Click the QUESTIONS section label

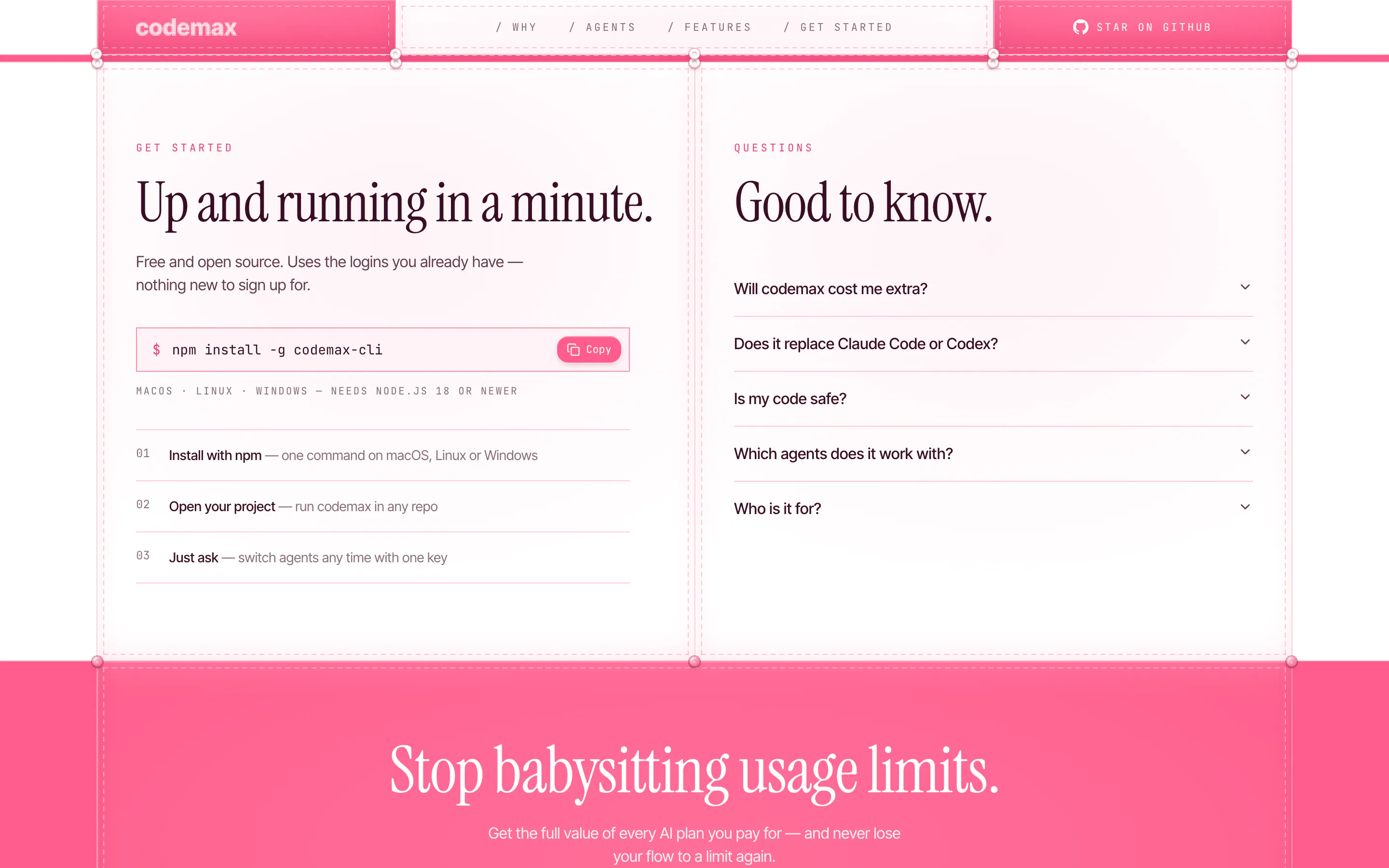pyautogui.click(x=773, y=148)
